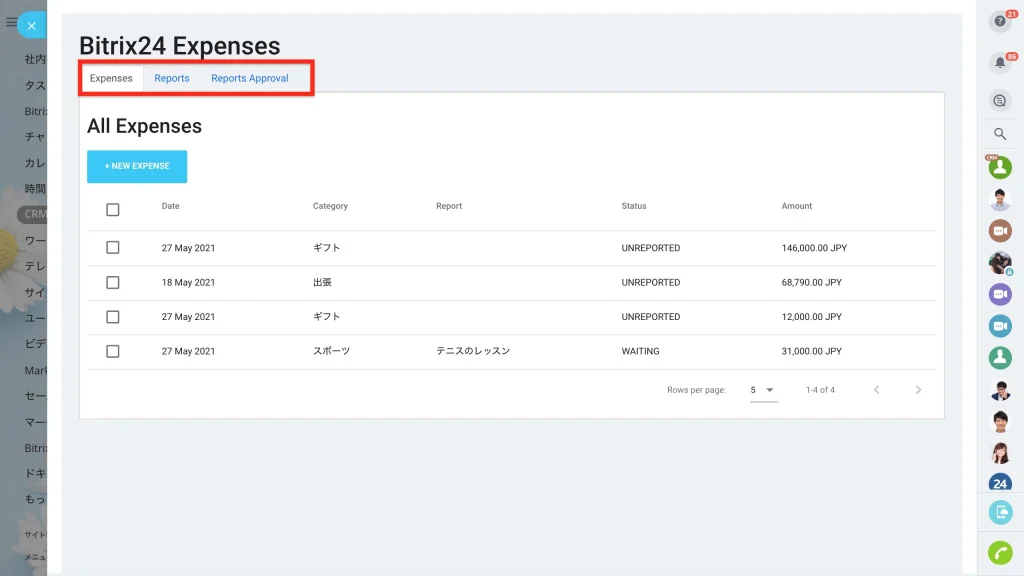Image resolution: width=1024 pixels, height=576 pixels.
Task: Click the All Expenses heading
Action: (144, 126)
